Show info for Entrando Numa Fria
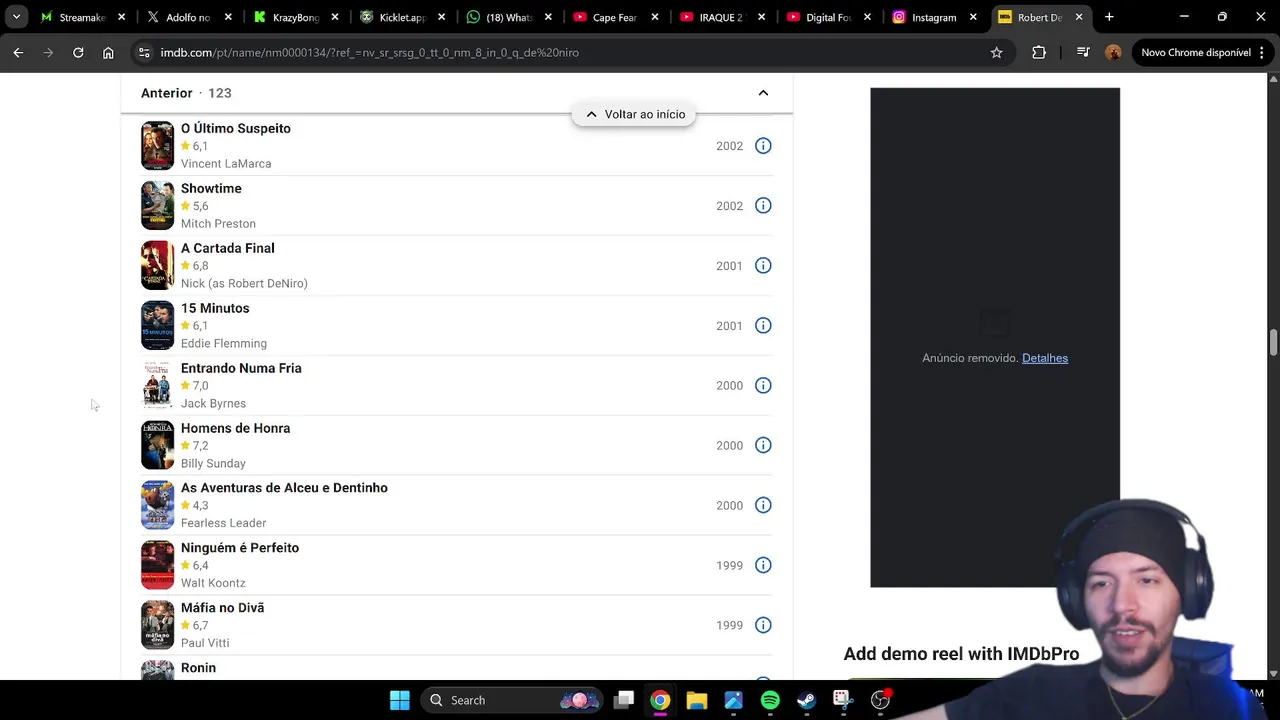The image size is (1280, 720). [763, 386]
